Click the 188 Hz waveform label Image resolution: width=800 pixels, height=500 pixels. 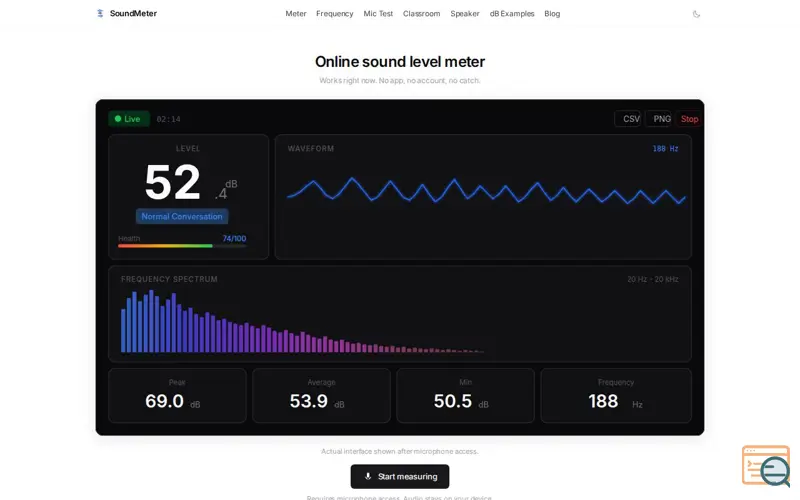click(x=665, y=148)
